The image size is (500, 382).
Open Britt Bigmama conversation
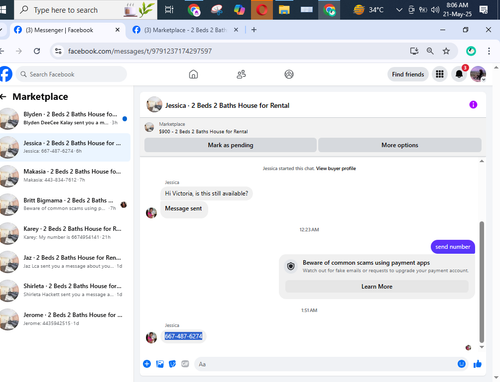coord(65,204)
